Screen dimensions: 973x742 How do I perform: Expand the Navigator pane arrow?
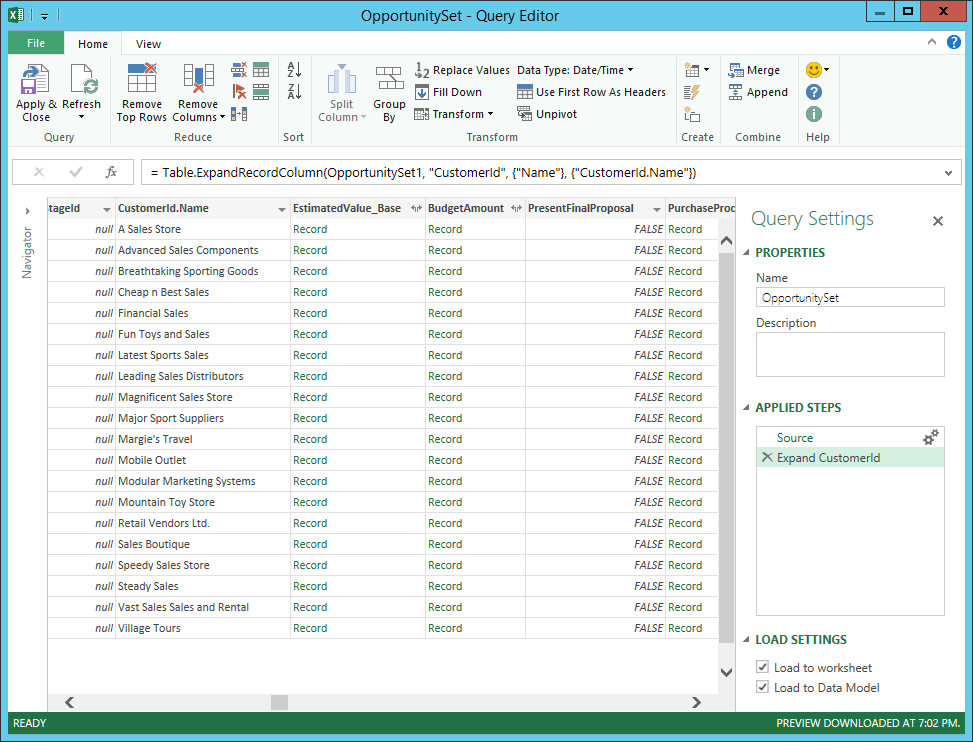27,211
